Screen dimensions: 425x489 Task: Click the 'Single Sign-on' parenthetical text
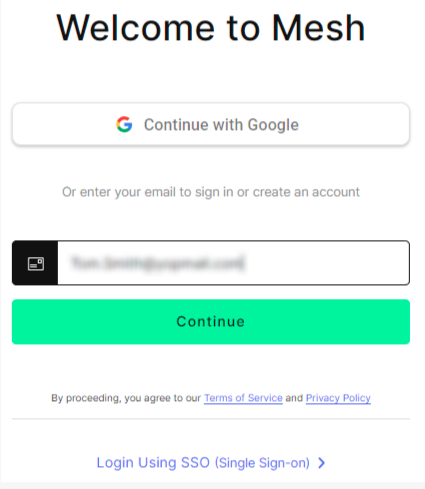click(x=262, y=463)
